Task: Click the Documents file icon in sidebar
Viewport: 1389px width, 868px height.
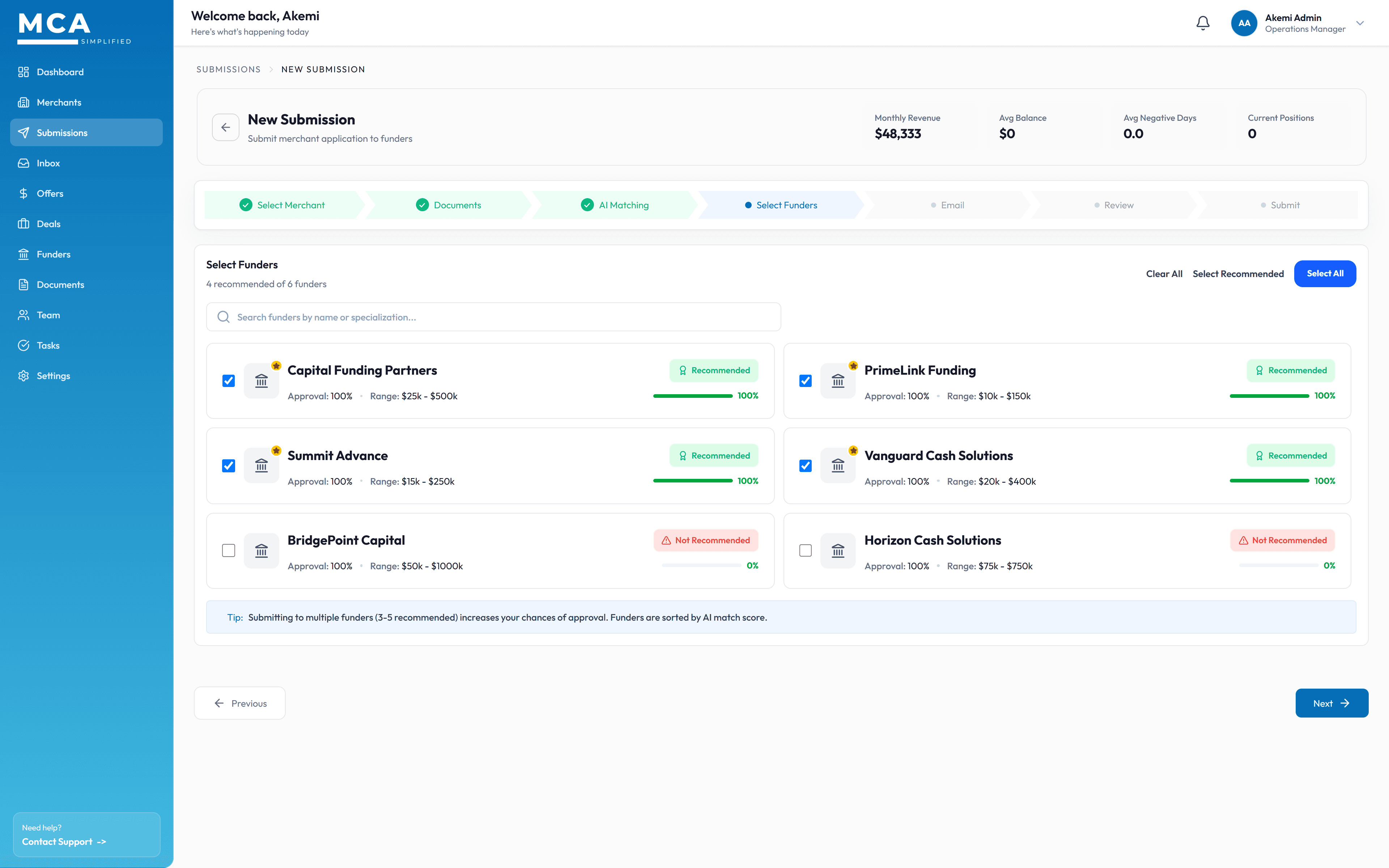Action: [24, 285]
